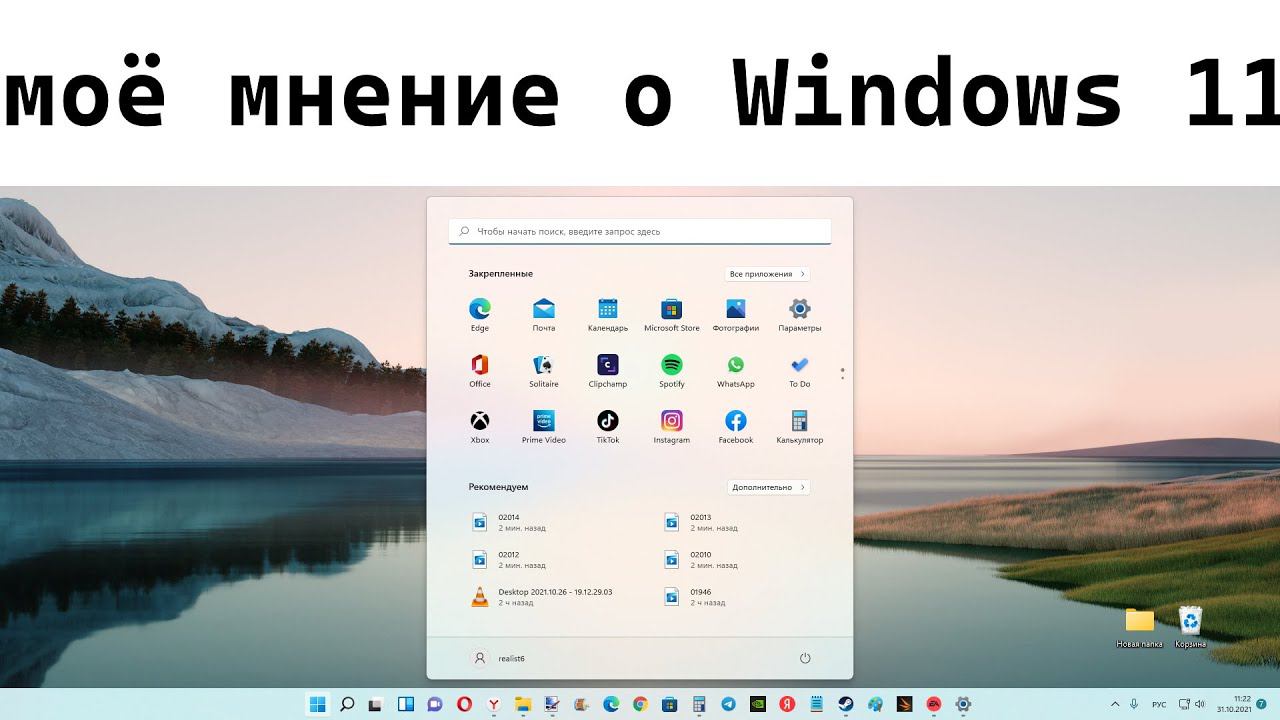Open the realist6 user account menu
Screen dimensions: 1280x720
pyautogui.click(x=498, y=658)
